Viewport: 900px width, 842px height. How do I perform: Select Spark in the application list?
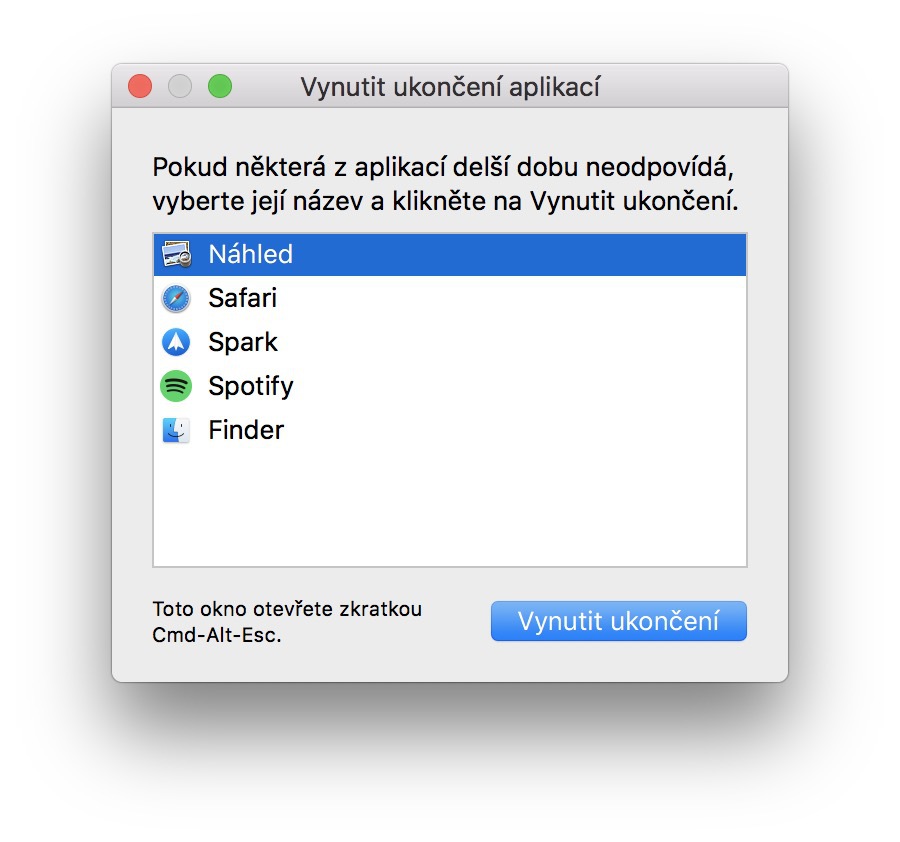(x=242, y=342)
